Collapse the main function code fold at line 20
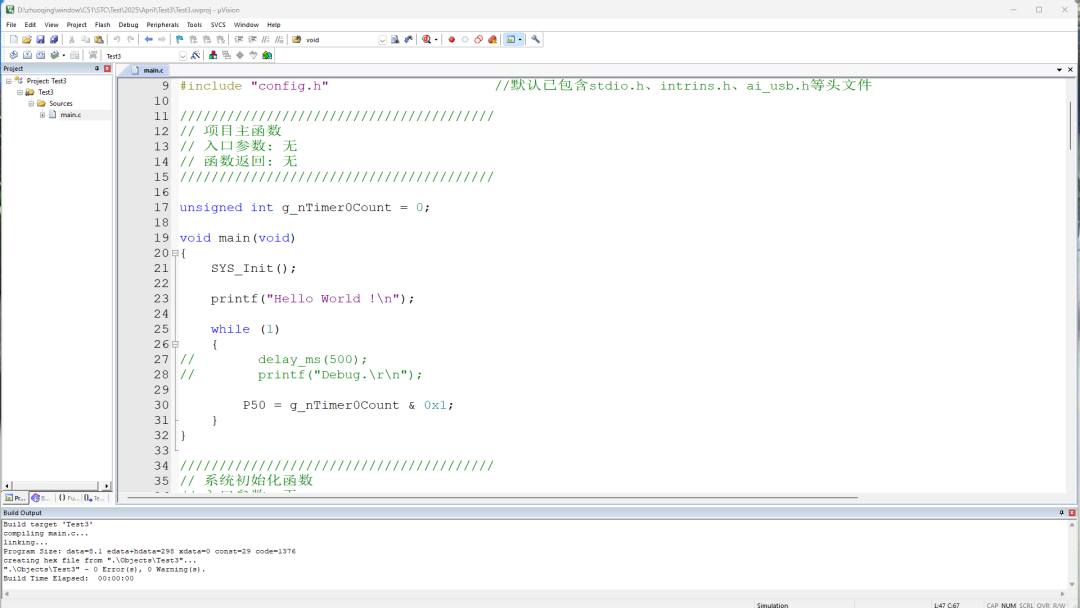The image size is (1080, 608). pos(175,253)
